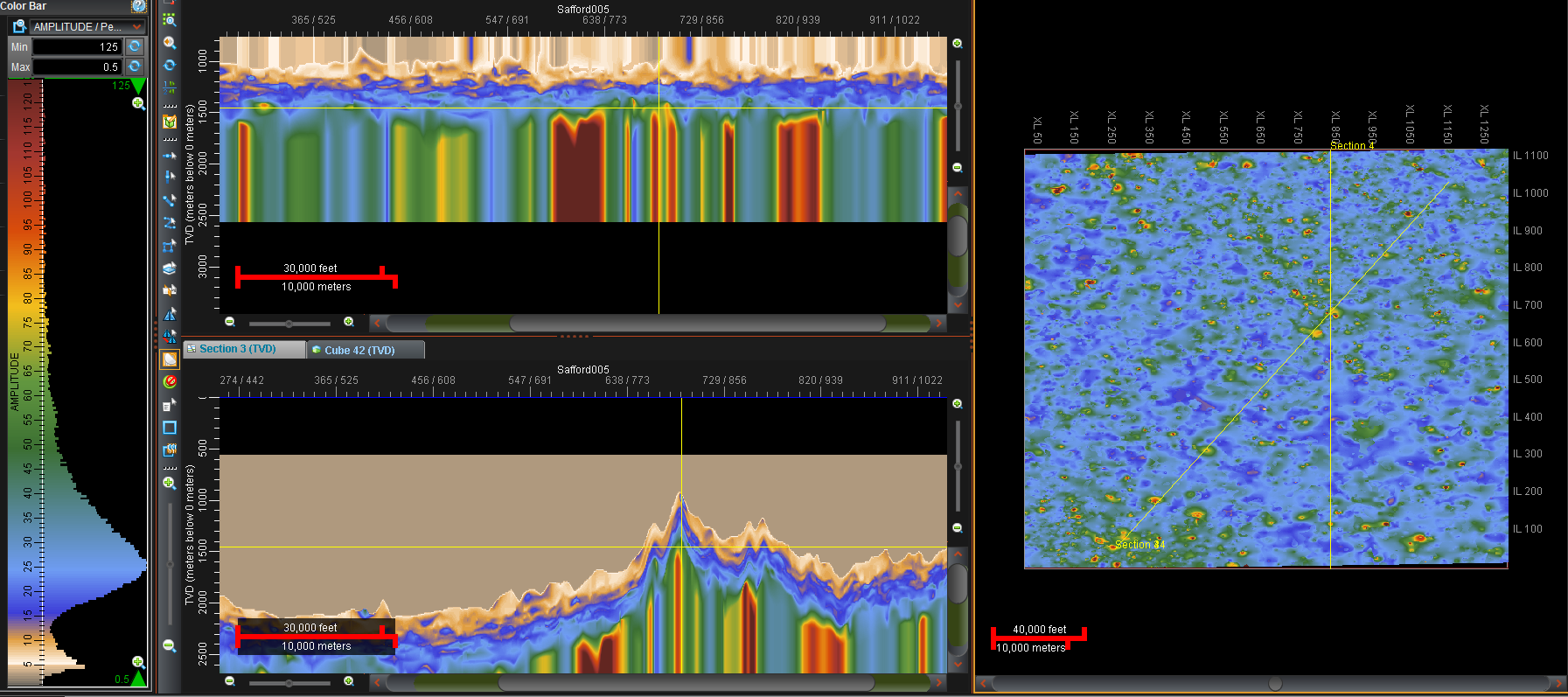Zoom in using left toolbar plus magnifier
1568x697 pixels.
pos(170,483)
